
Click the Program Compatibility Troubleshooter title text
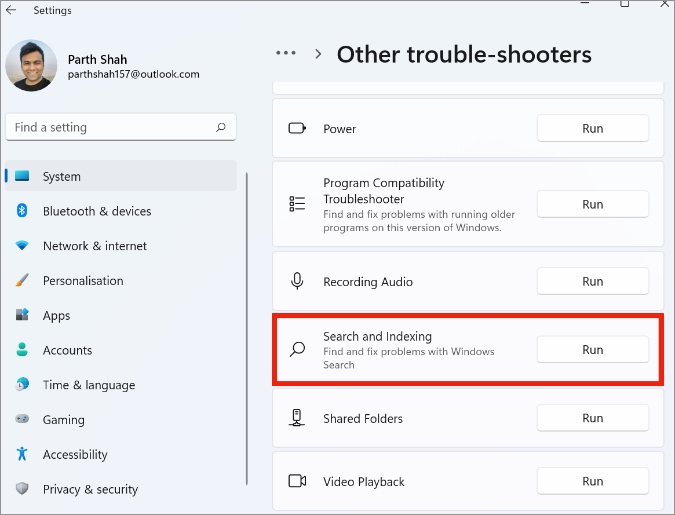pos(384,191)
